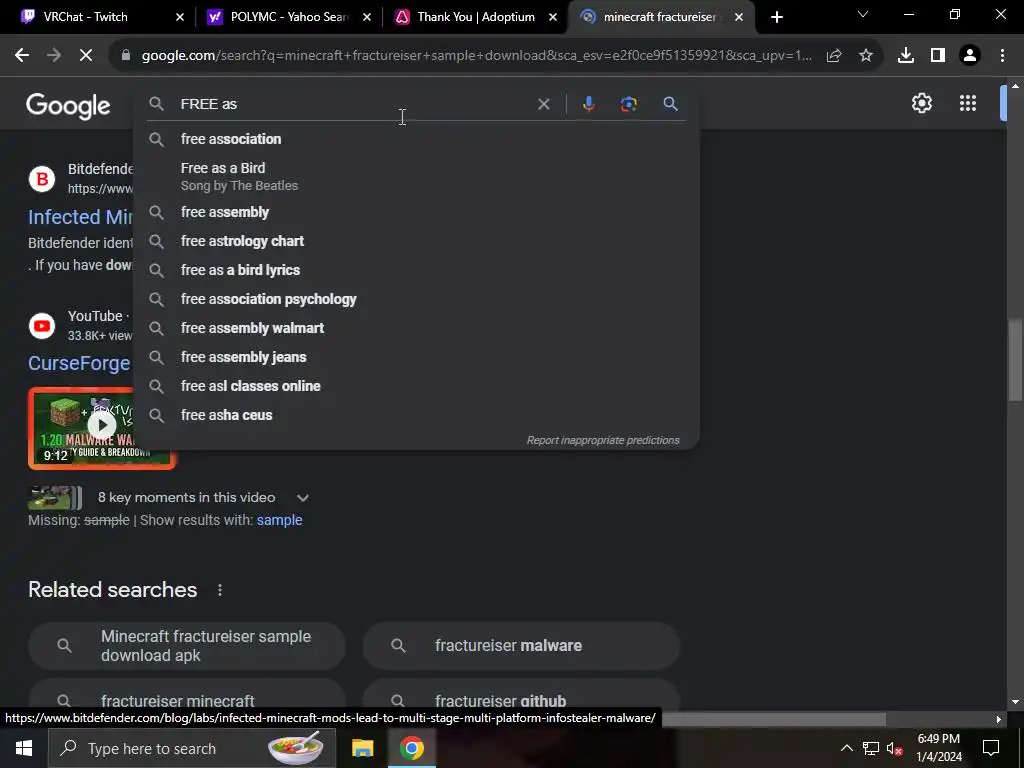The height and width of the screenshot is (768, 1024).
Task: Open File Explorer from the taskbar
Action: [362, 748]
